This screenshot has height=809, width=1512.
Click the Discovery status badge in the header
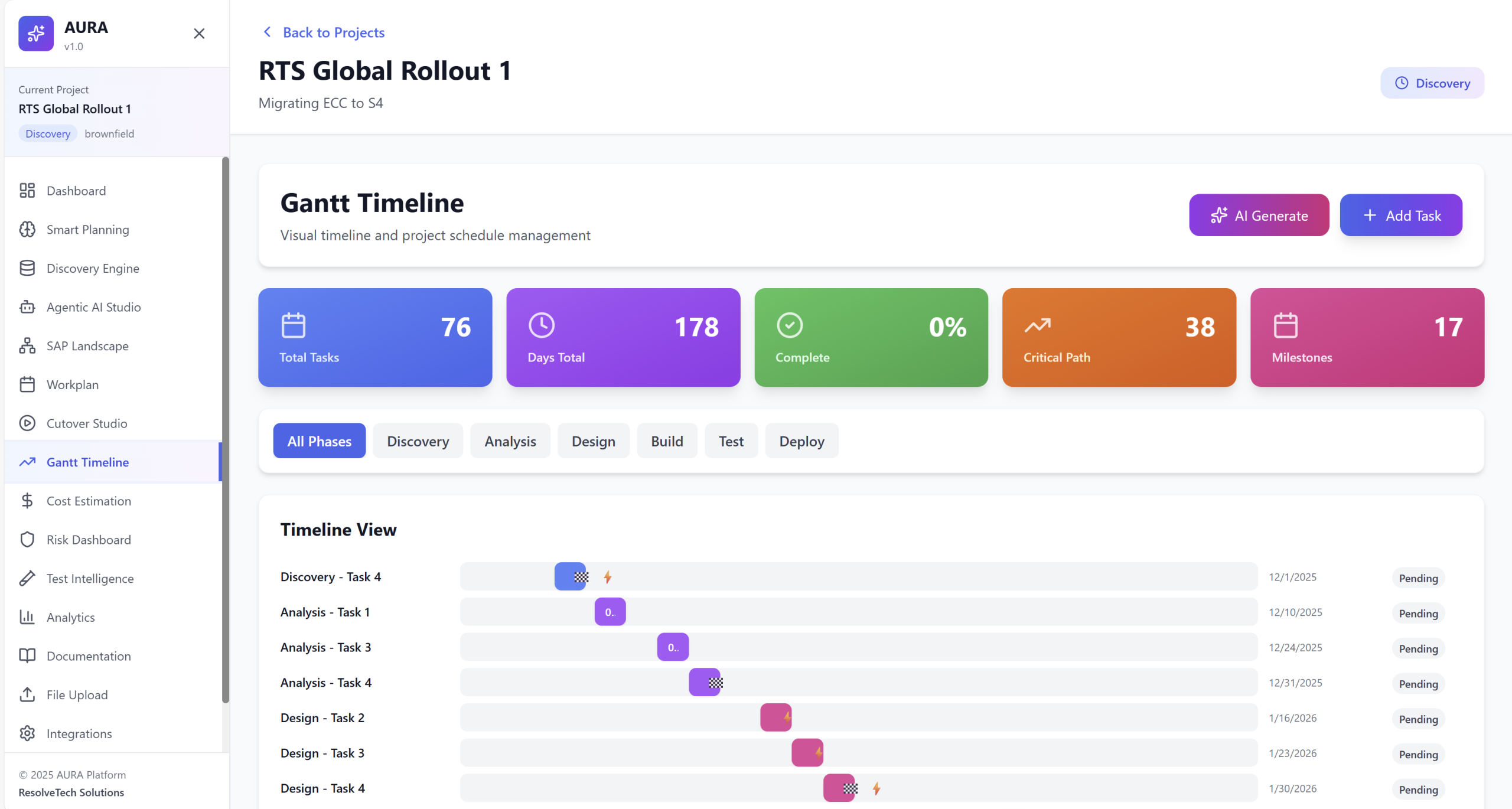1432,83
